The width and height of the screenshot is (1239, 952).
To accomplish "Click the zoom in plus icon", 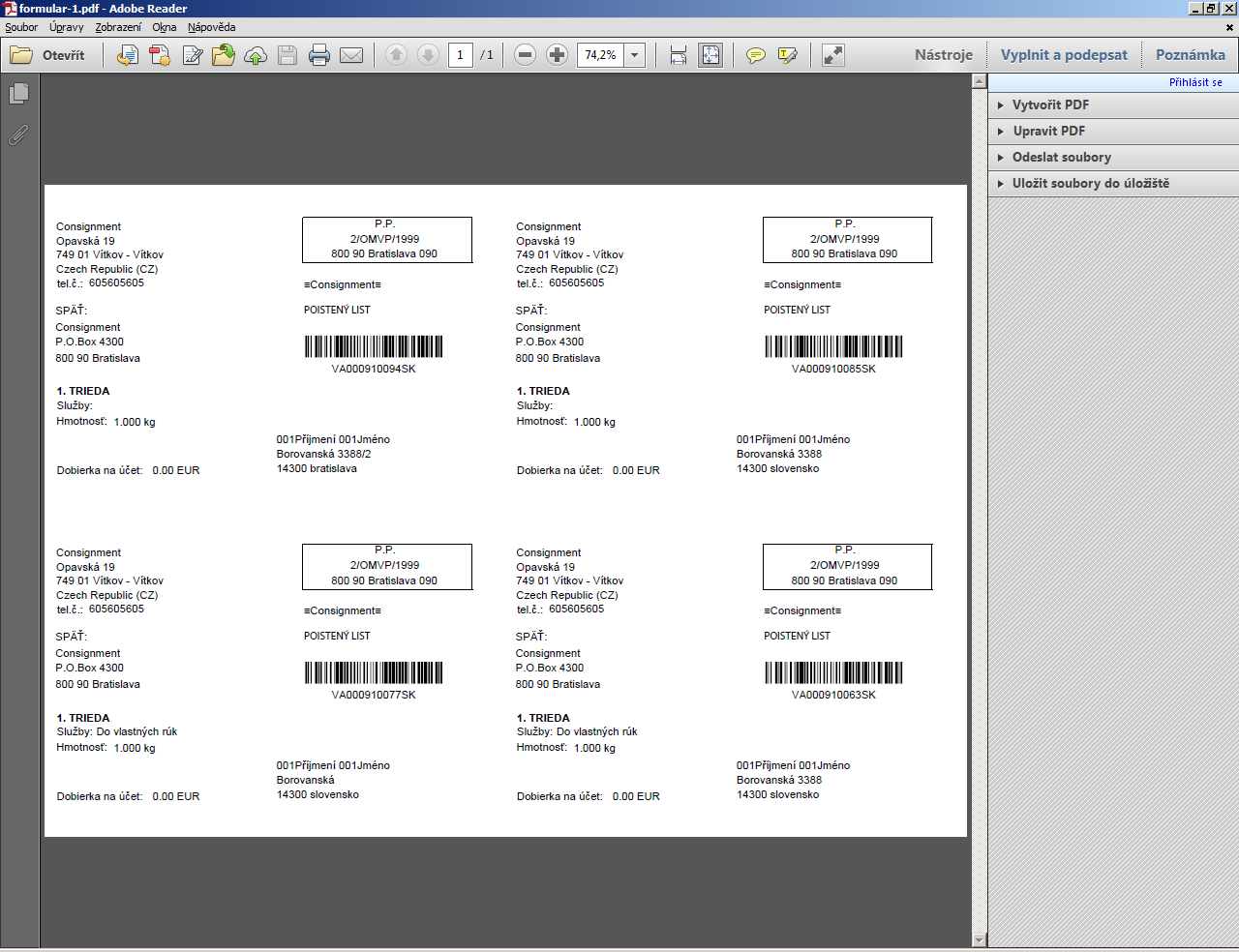I will coord(557,55).
